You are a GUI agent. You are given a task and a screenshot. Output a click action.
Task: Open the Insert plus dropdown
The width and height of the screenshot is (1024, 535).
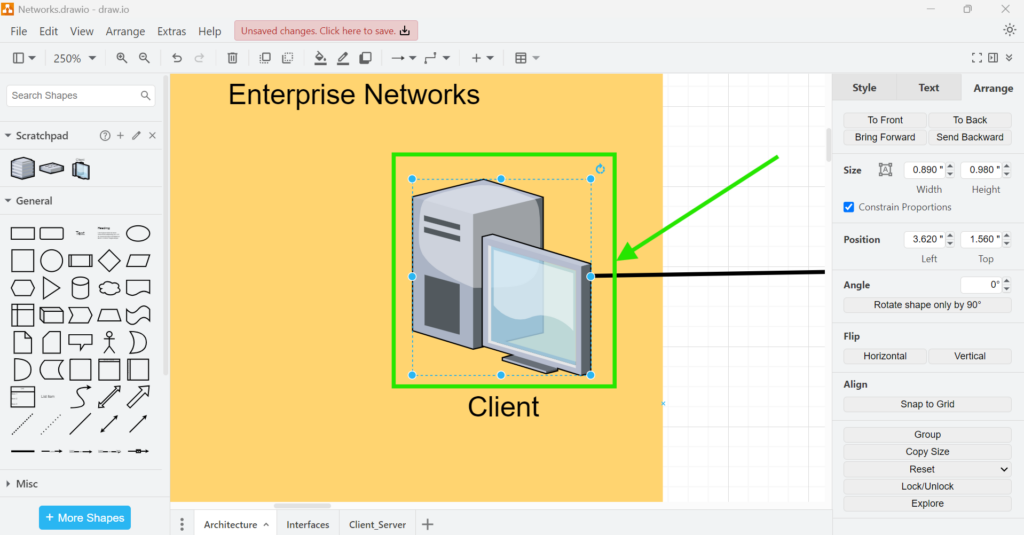point(483,58)
